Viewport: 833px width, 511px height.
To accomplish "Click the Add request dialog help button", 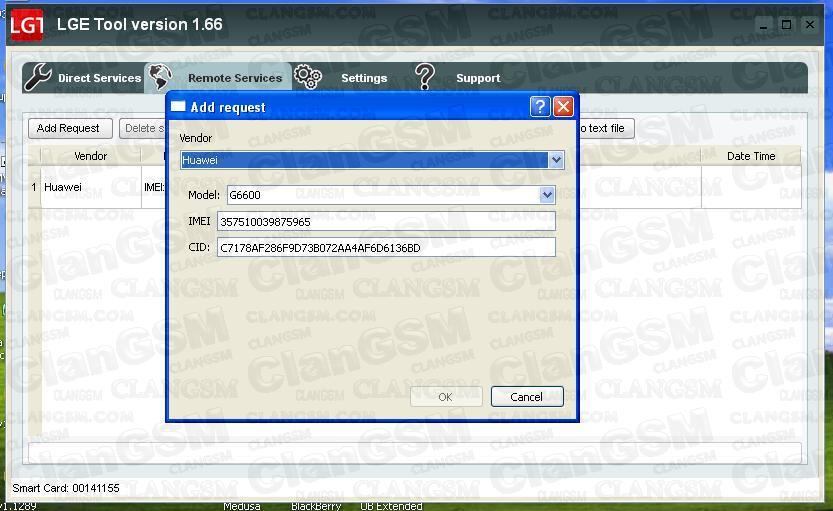I will pyautogui.click(x=540, y=107).
